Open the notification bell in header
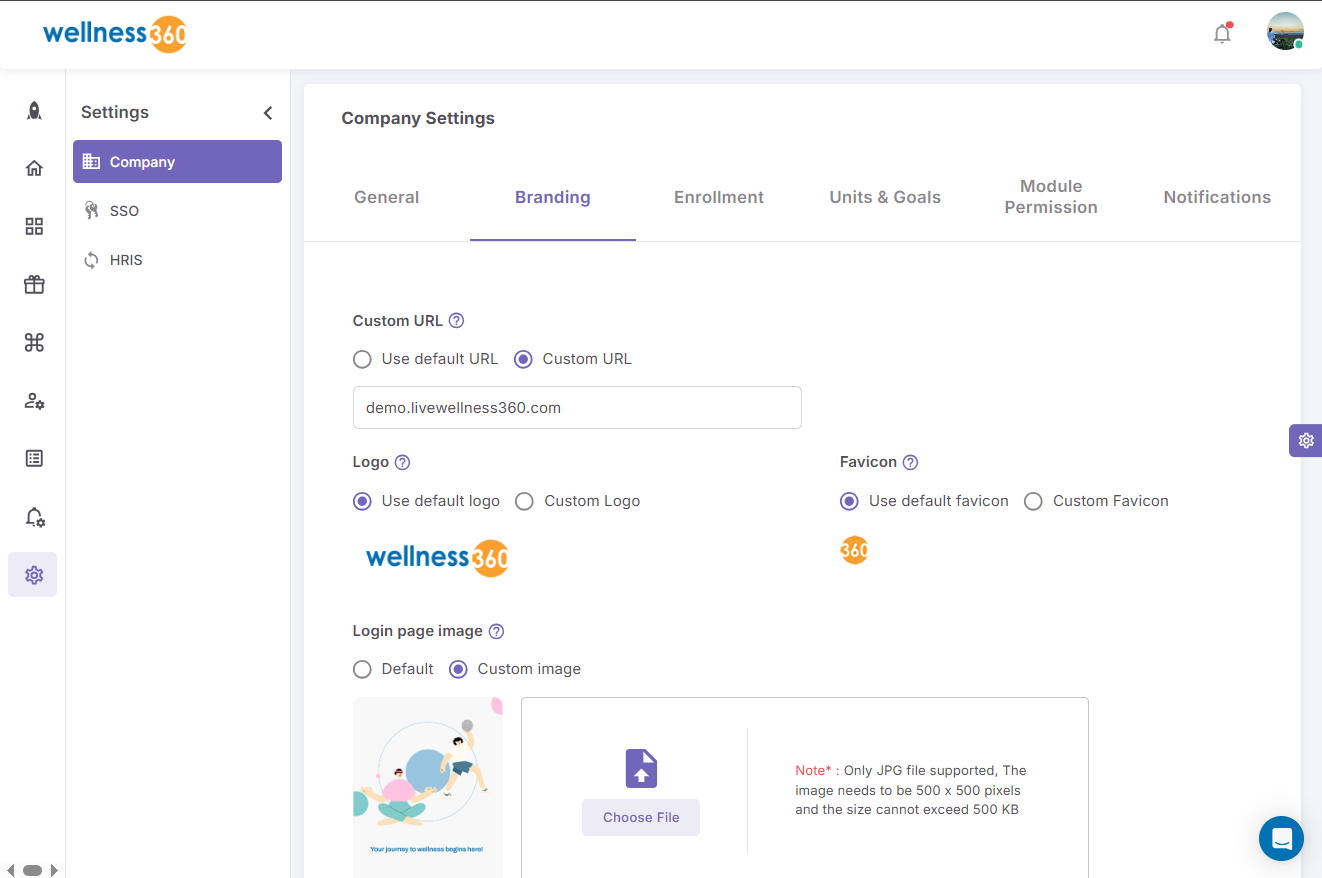 (1222, 34)
